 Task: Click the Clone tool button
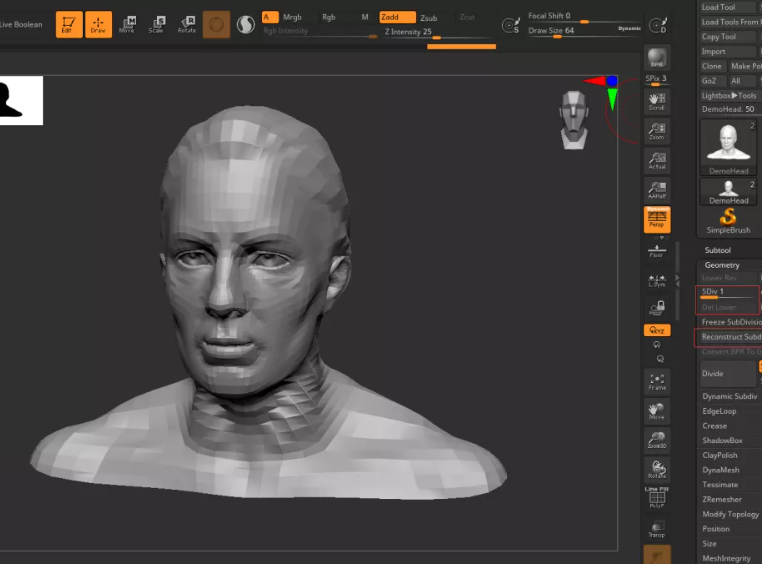click(712, 66)
